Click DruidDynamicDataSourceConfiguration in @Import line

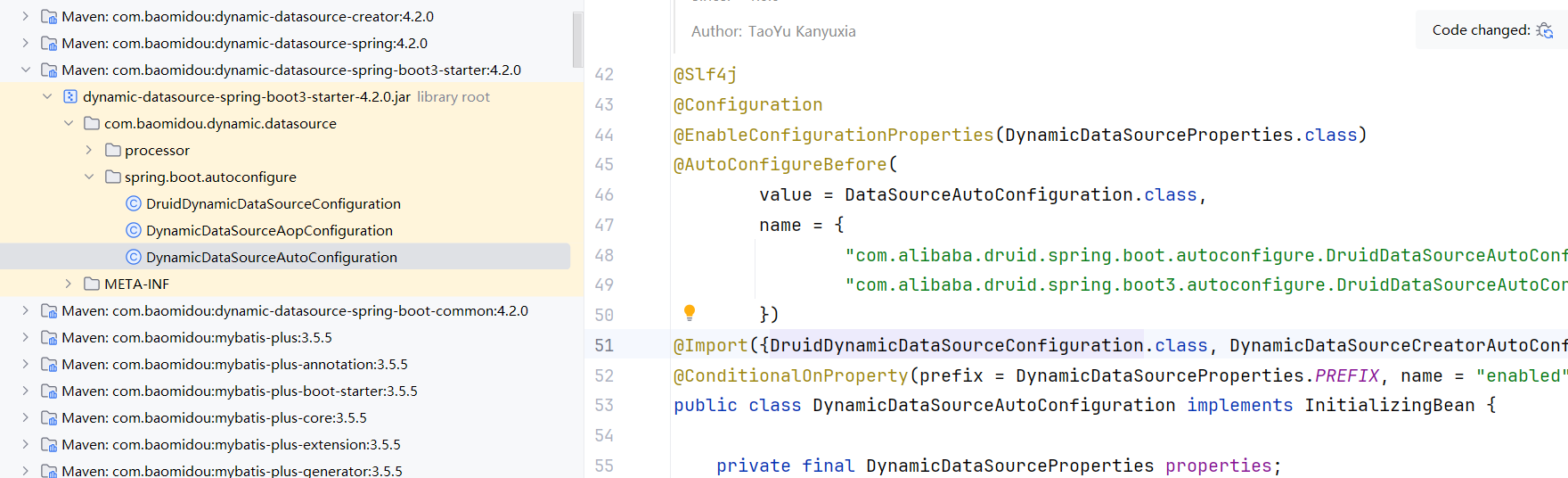click(x=957, y=345)
